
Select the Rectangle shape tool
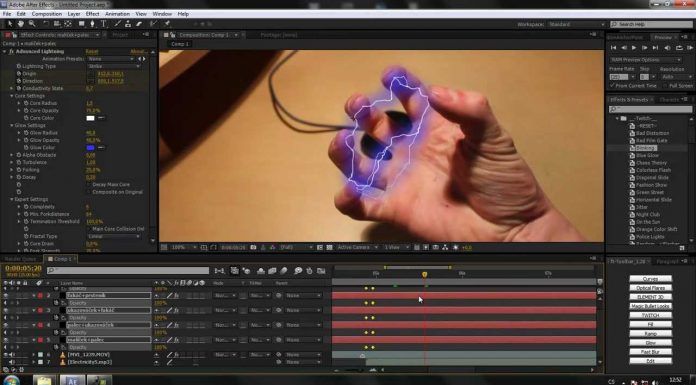[x=82, y=24]
